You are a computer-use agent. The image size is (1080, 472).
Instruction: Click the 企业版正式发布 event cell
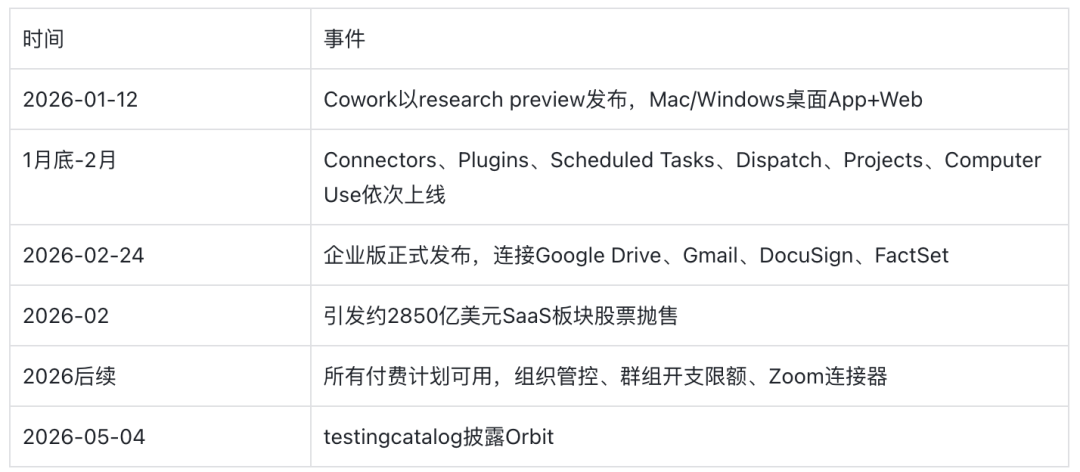point(689,255)
